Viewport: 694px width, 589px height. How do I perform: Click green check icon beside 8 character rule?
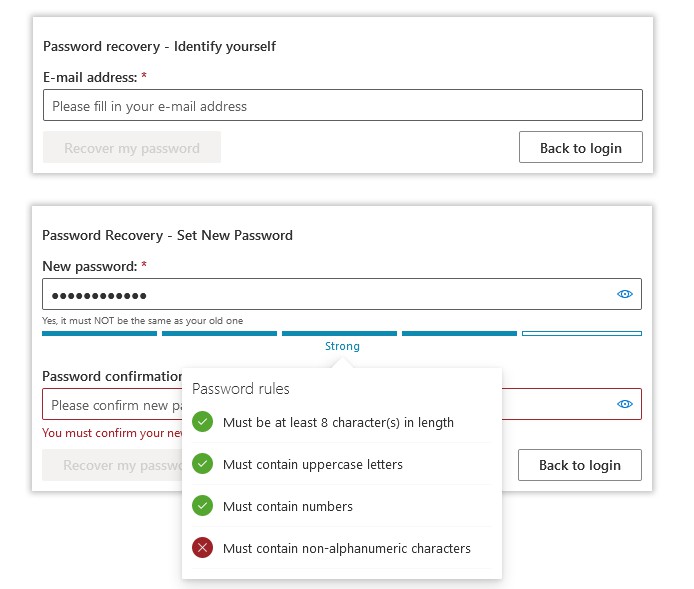203,423
